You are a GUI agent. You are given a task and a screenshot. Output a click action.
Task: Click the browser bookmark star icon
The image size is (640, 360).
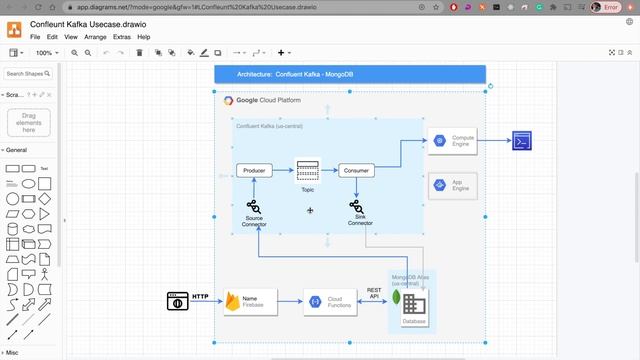point(436,7)
